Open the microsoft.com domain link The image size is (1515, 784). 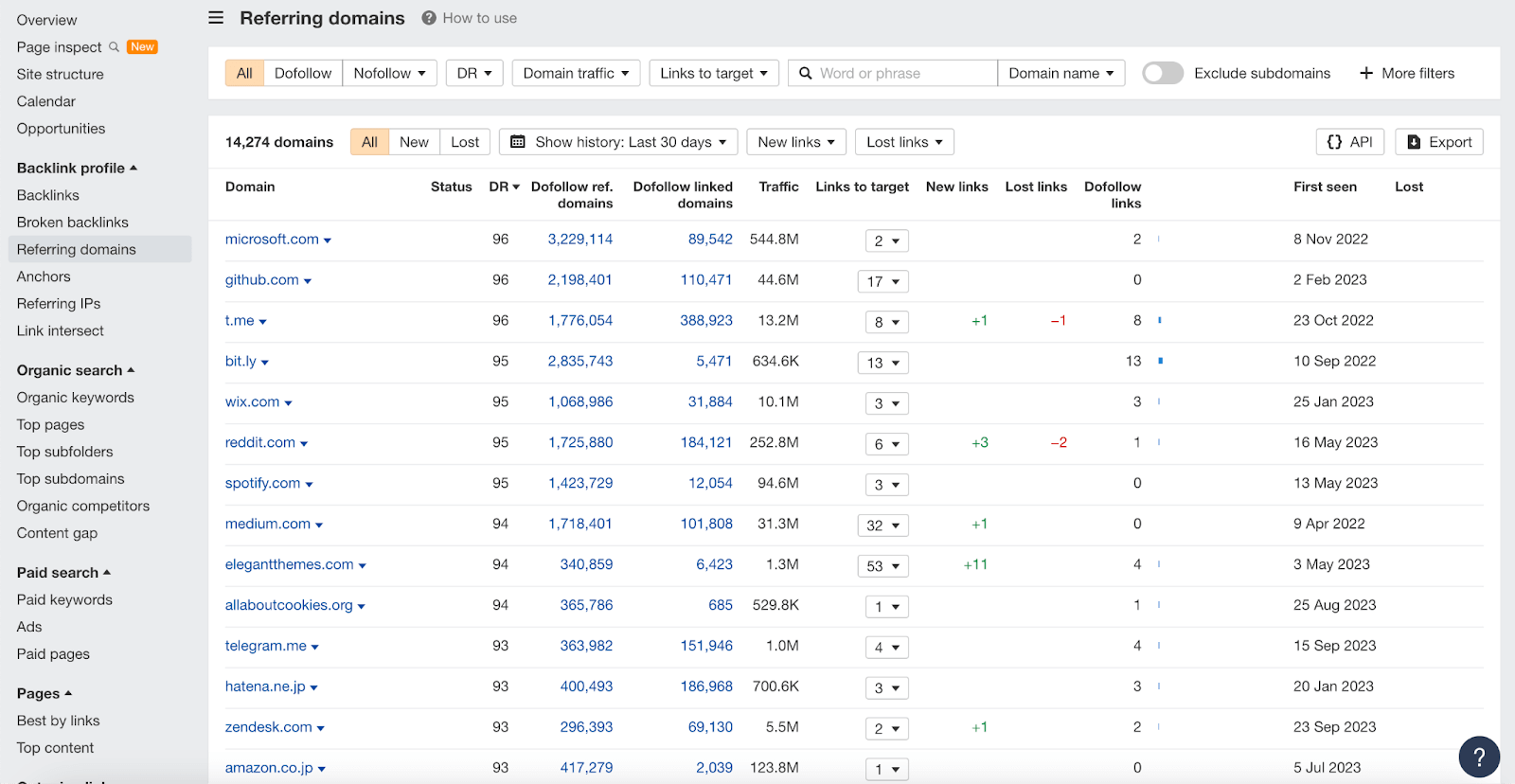(272, 240)
